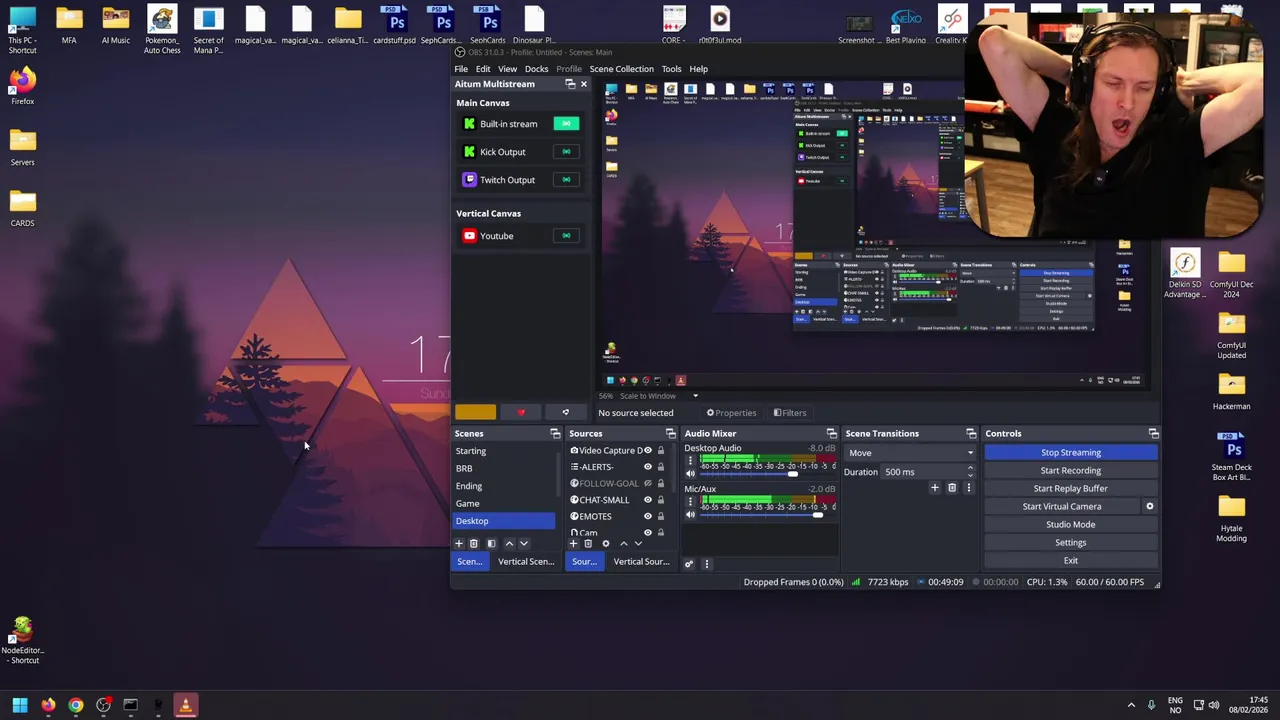
Task: Click Start Replay Buffer button
Action: tap(1071, 489)
